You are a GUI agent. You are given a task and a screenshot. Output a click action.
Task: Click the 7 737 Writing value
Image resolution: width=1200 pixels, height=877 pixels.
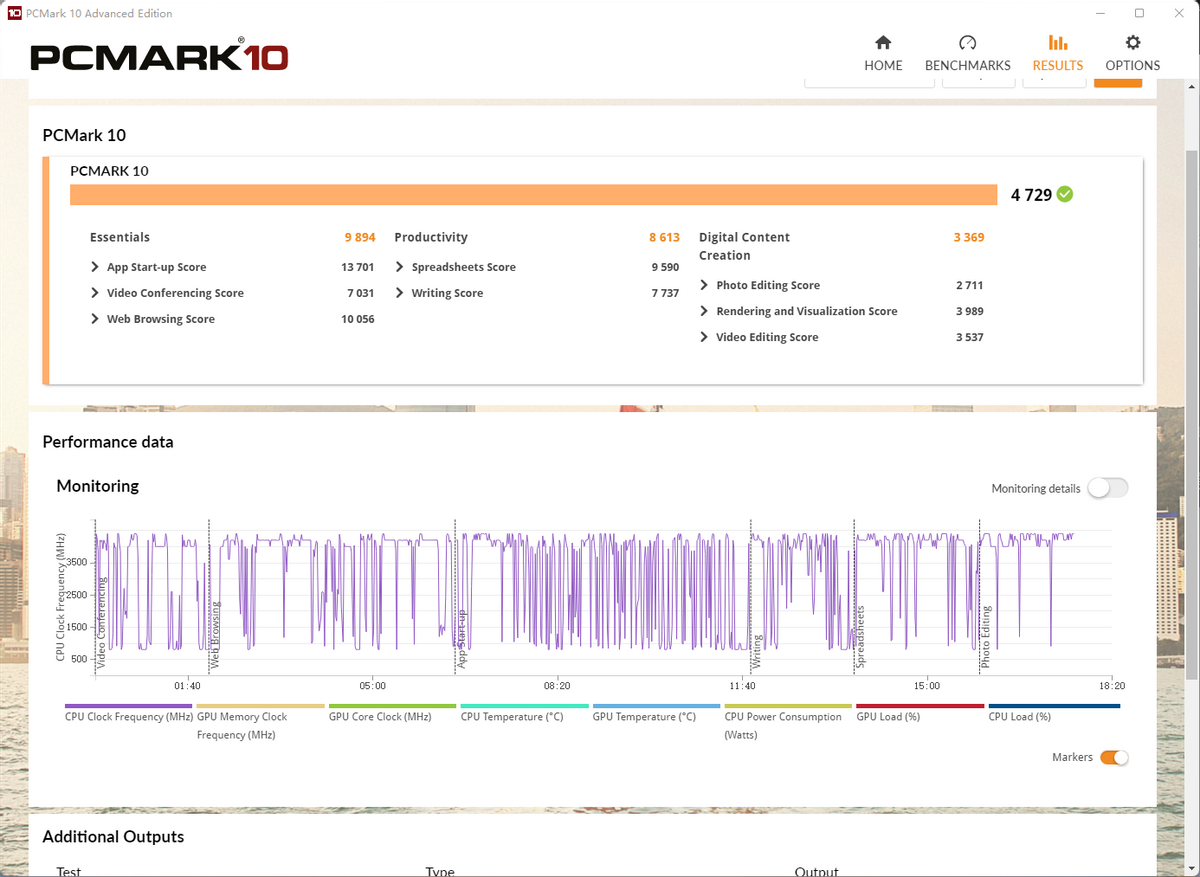click(x=666, y=293)
